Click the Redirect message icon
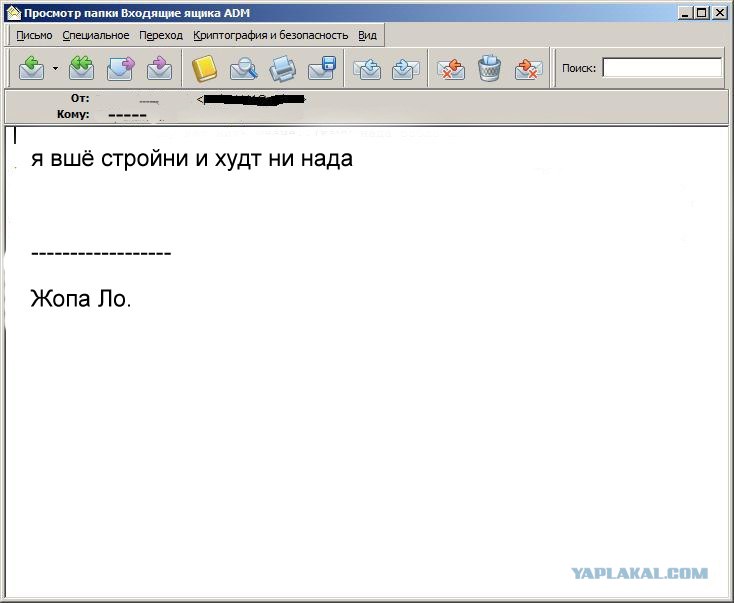Image resolution: width=734 pixels, height=603 pixels. [x=160, y=68]
